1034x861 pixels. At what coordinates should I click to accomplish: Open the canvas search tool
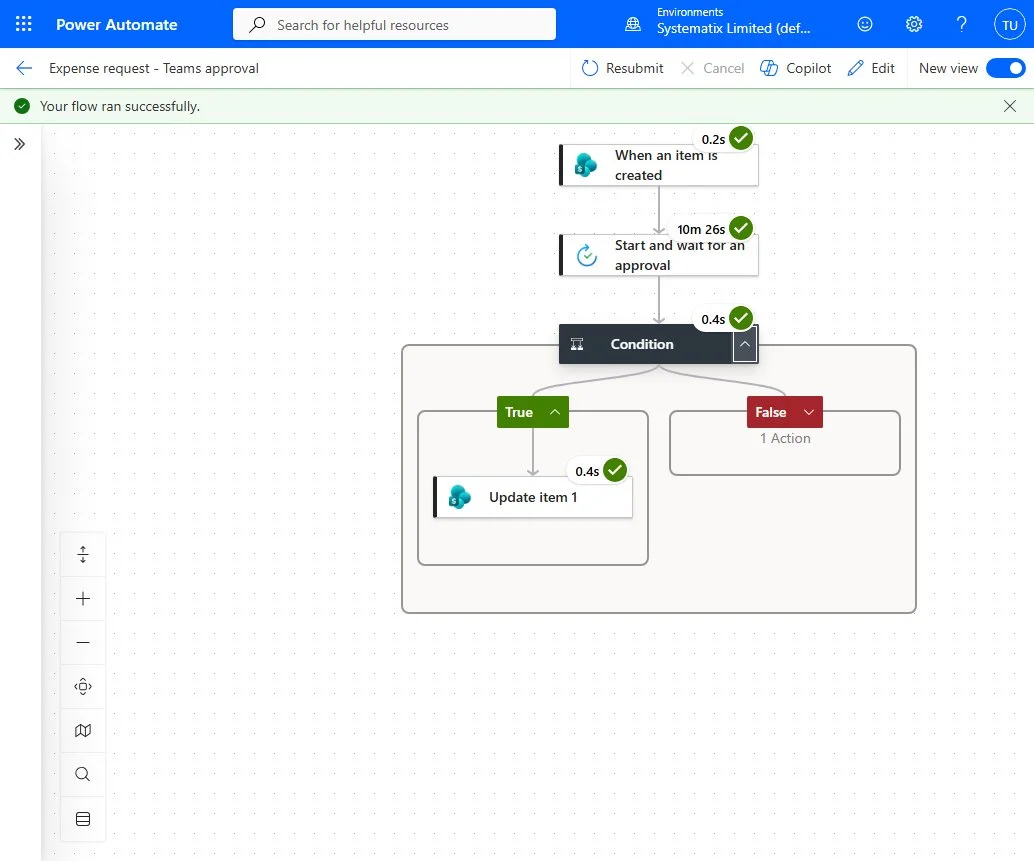click(83, 775)
